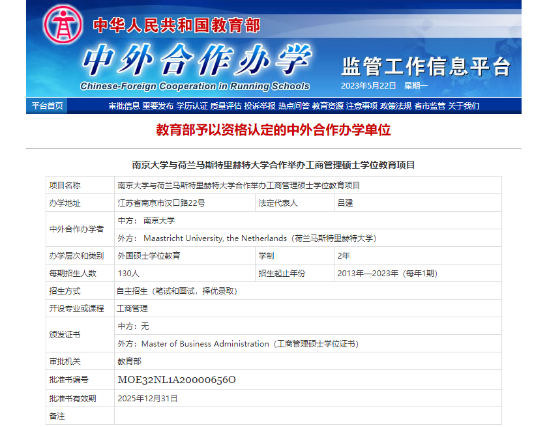The height and width of the screenshot is (427, 553).
Task: Click the 开设专业或课程 label
Action: tap(77, 309)
